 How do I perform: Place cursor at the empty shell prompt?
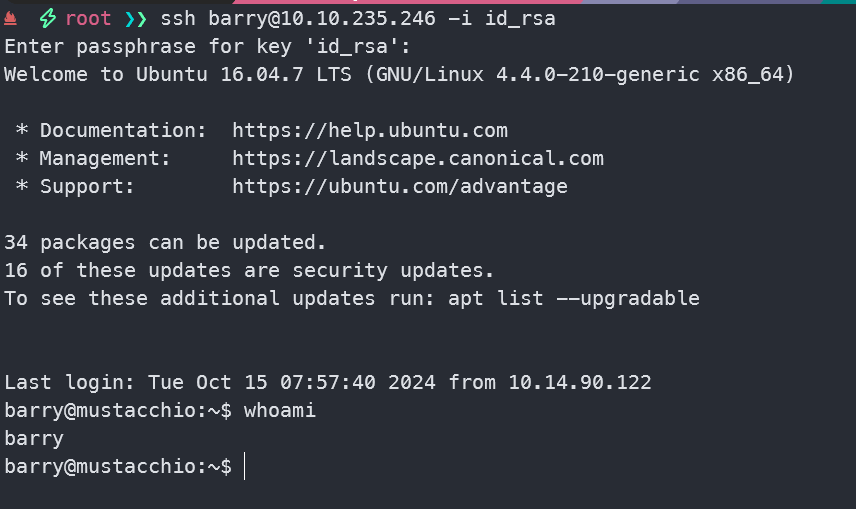[244, 467]
